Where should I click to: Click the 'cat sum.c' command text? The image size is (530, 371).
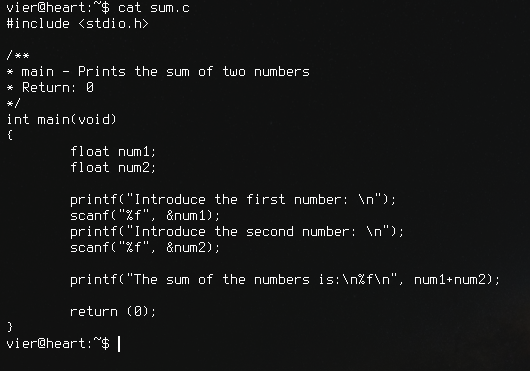point(154,7)
